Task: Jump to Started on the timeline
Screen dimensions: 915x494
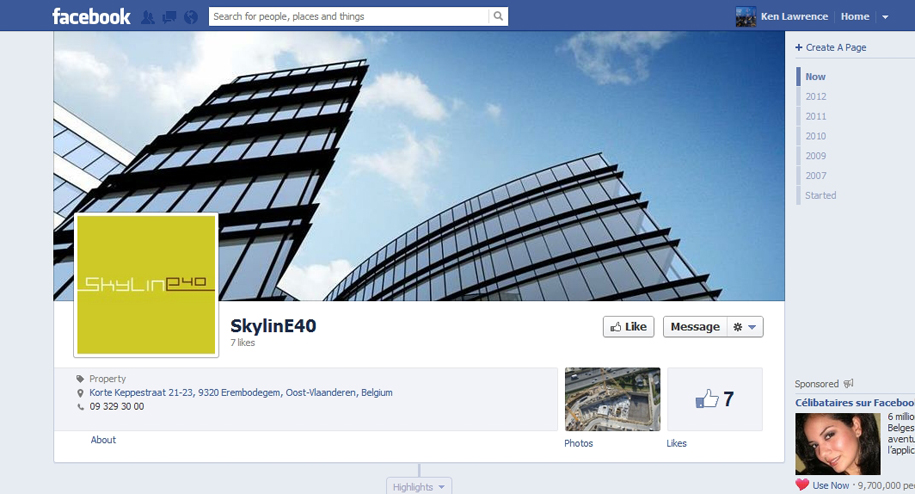Action: 820,195
